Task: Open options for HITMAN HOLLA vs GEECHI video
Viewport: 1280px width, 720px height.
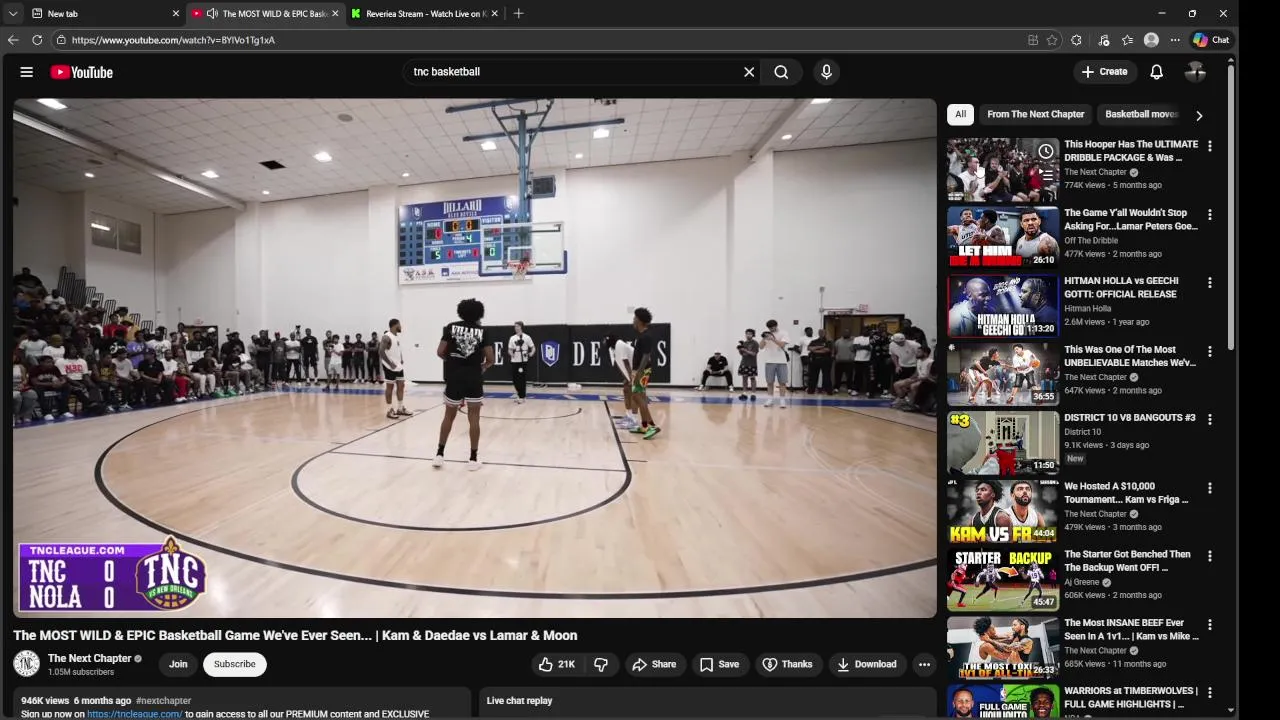Action: 1209,283
